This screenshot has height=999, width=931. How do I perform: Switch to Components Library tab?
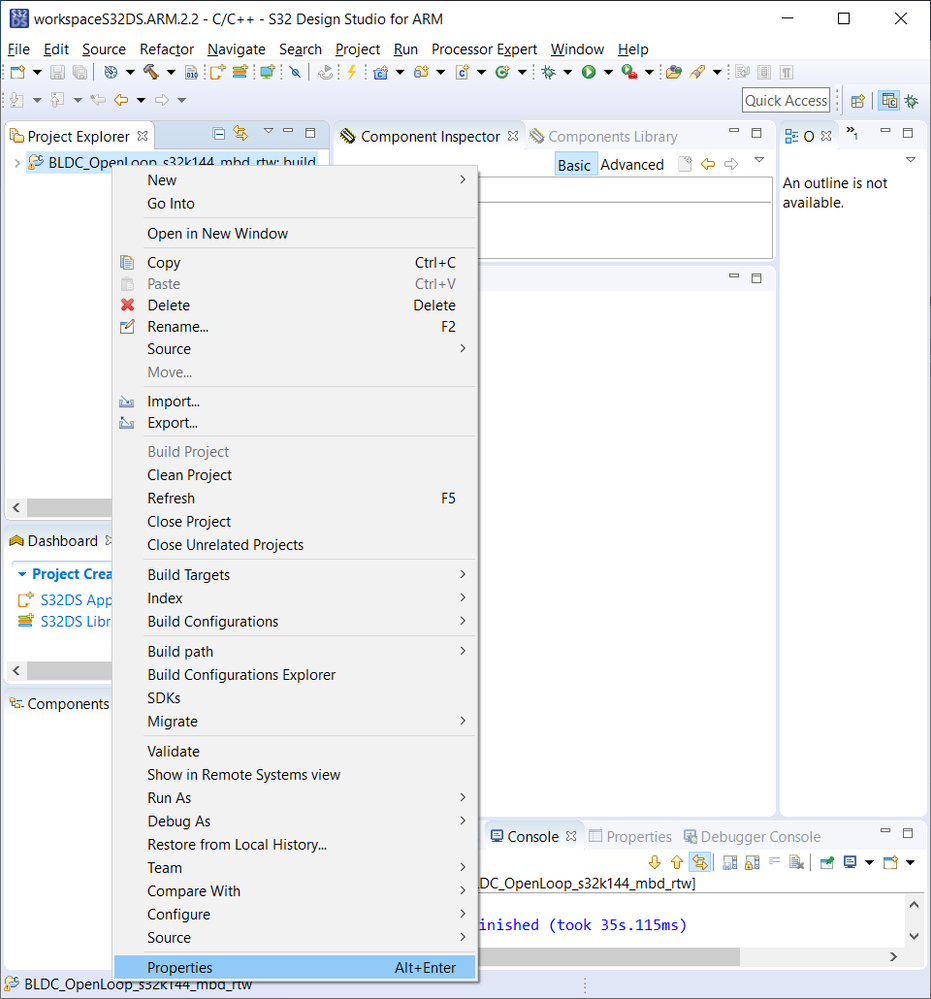point(604,136)
